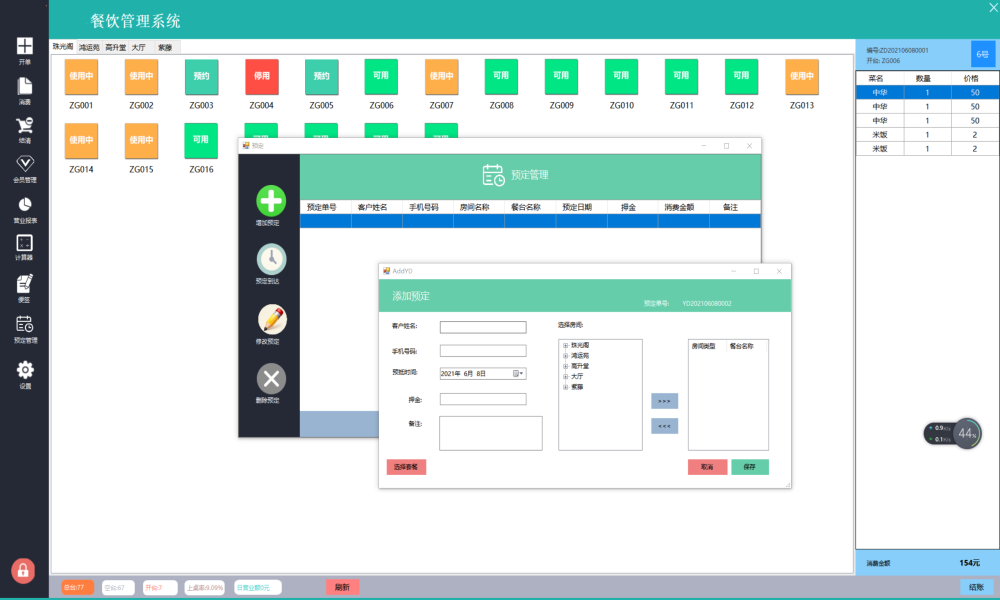Click the 总台:77 status badge

coord(77,588)
